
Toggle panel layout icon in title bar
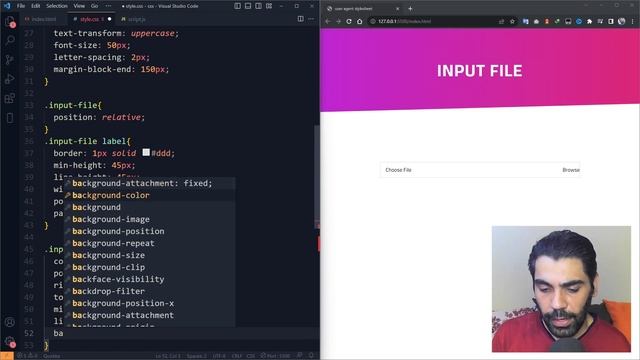[248, 6]
